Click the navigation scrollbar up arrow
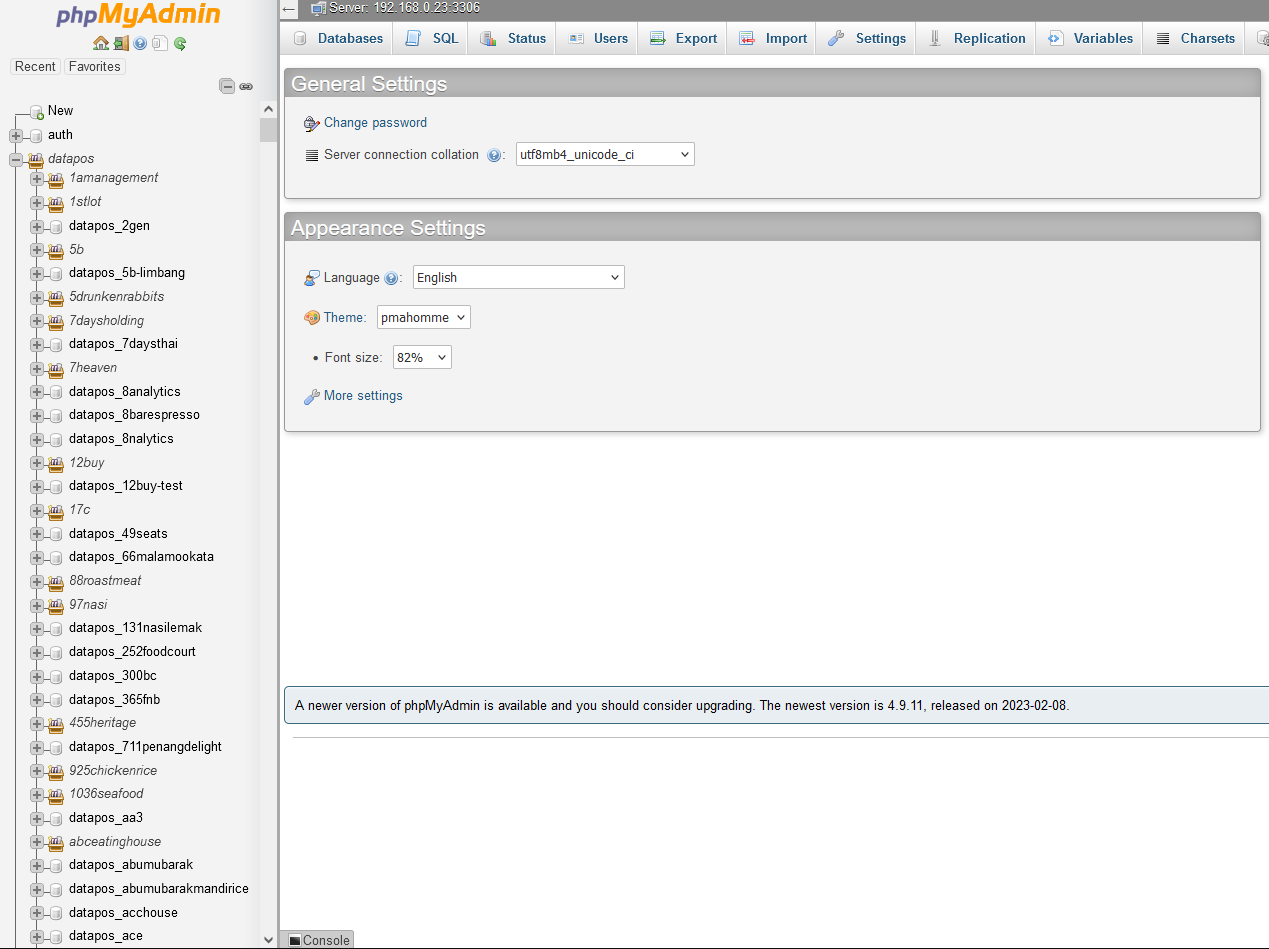1269x949 pixels. (x=268, y=109)
